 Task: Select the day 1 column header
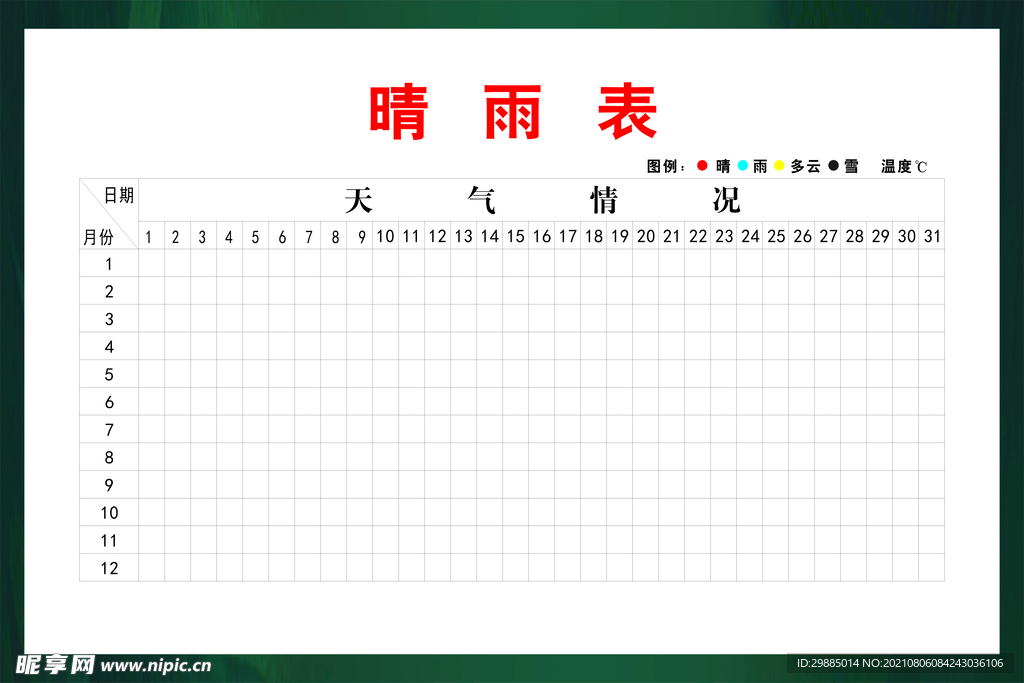[x=149, y=237]
